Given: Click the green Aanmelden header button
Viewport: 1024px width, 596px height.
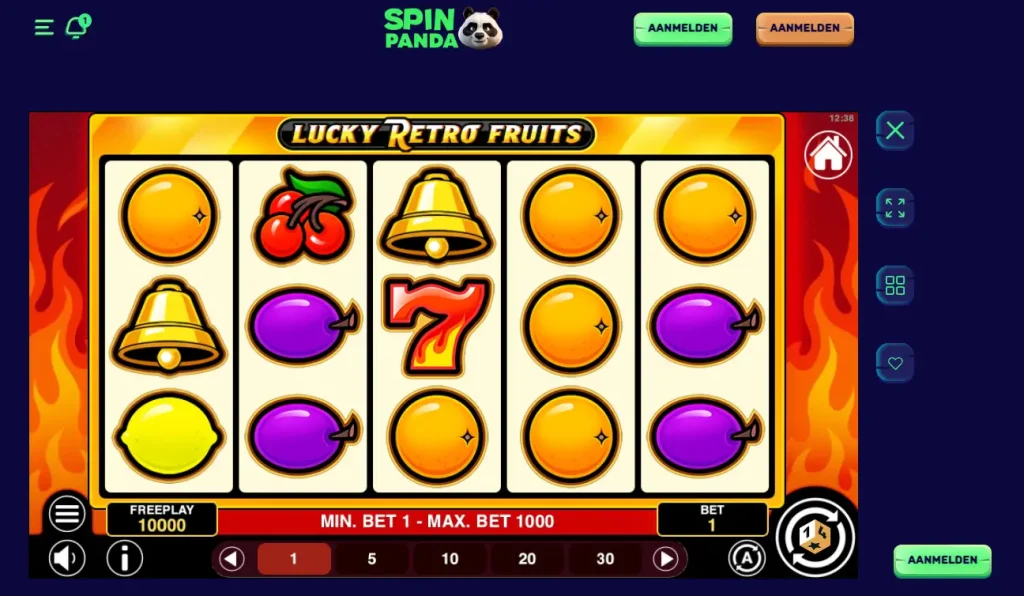Looking at the screenshot, I should 682,29.
